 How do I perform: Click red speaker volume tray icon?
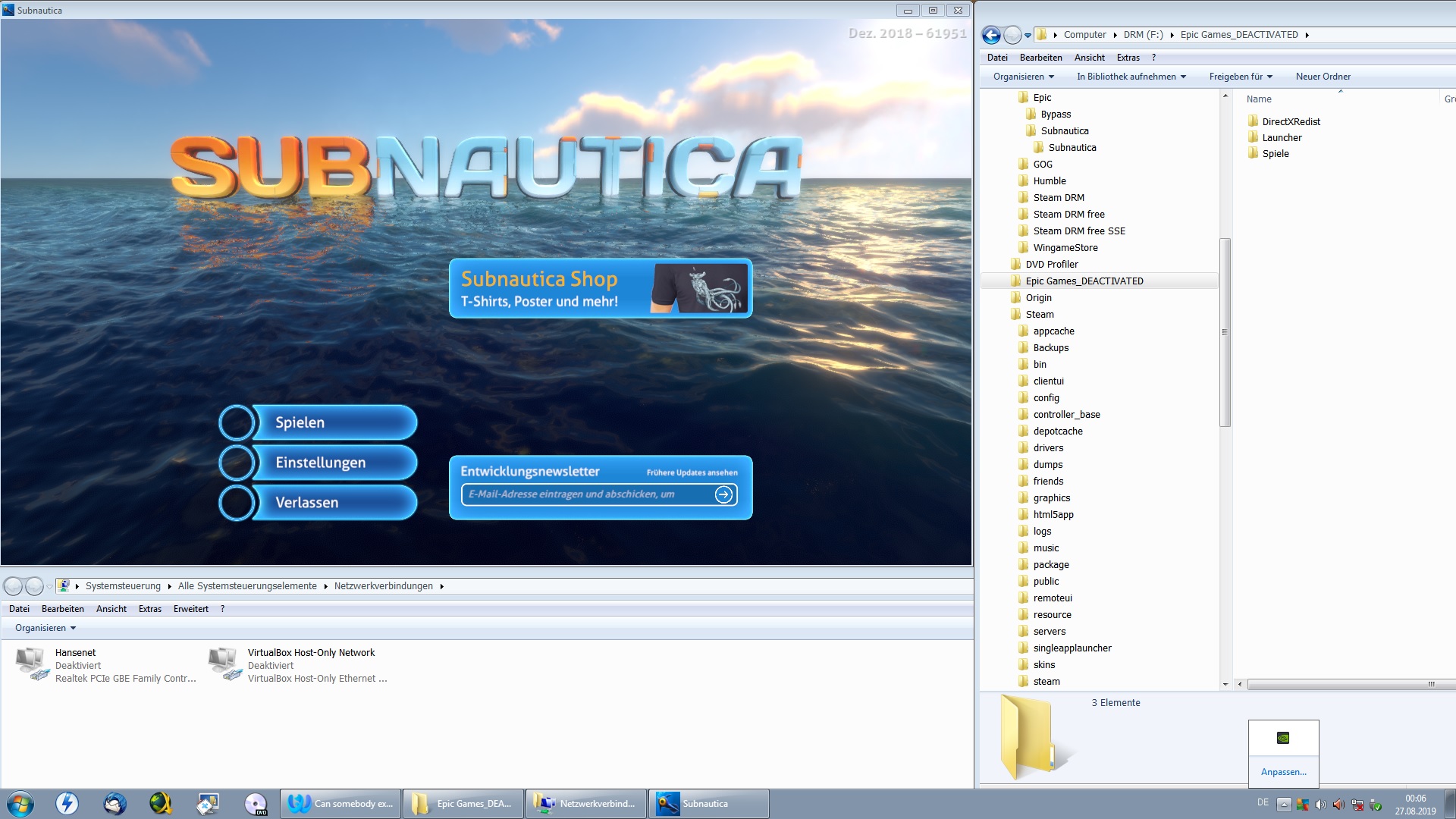pyautogui.click(x=1338, y=805)
